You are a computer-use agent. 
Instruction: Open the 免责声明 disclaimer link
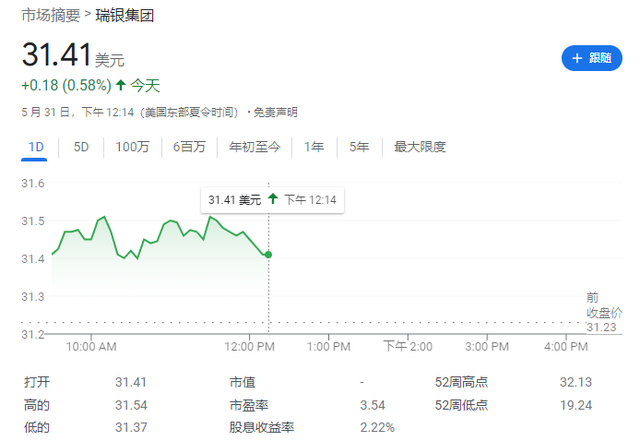tap(276, 112)
